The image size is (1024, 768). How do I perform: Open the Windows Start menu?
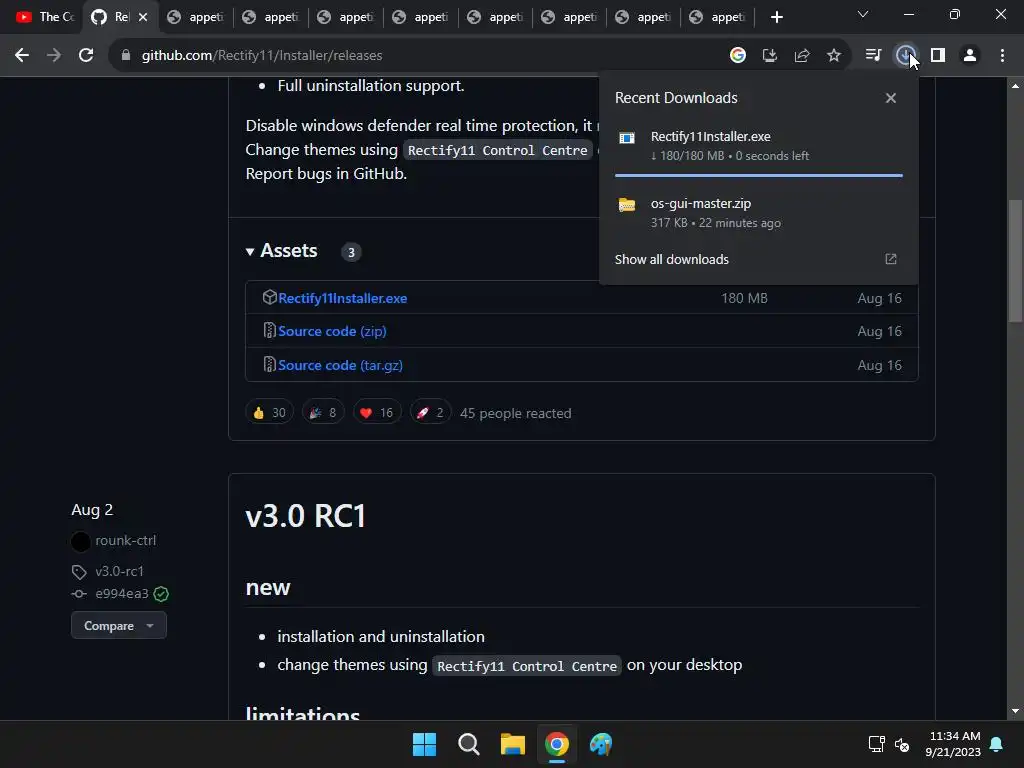(424, 744)
